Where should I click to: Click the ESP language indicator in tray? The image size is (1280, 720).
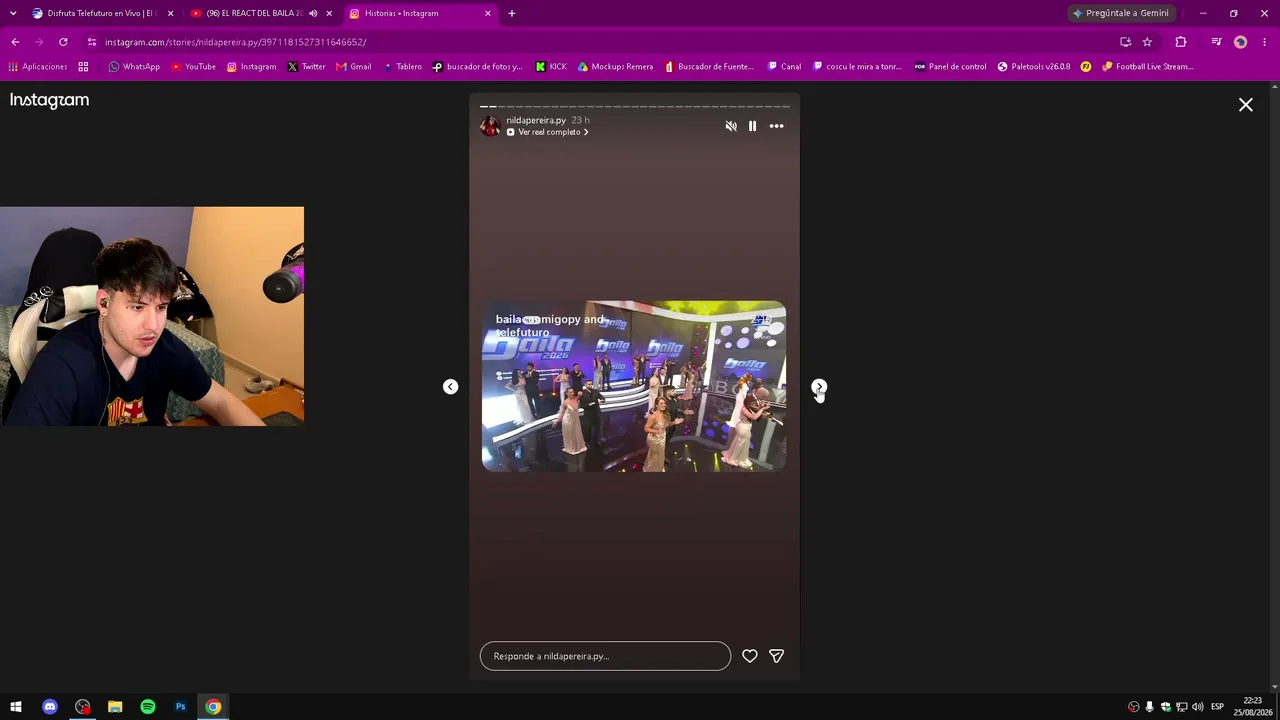point(1217,707)
